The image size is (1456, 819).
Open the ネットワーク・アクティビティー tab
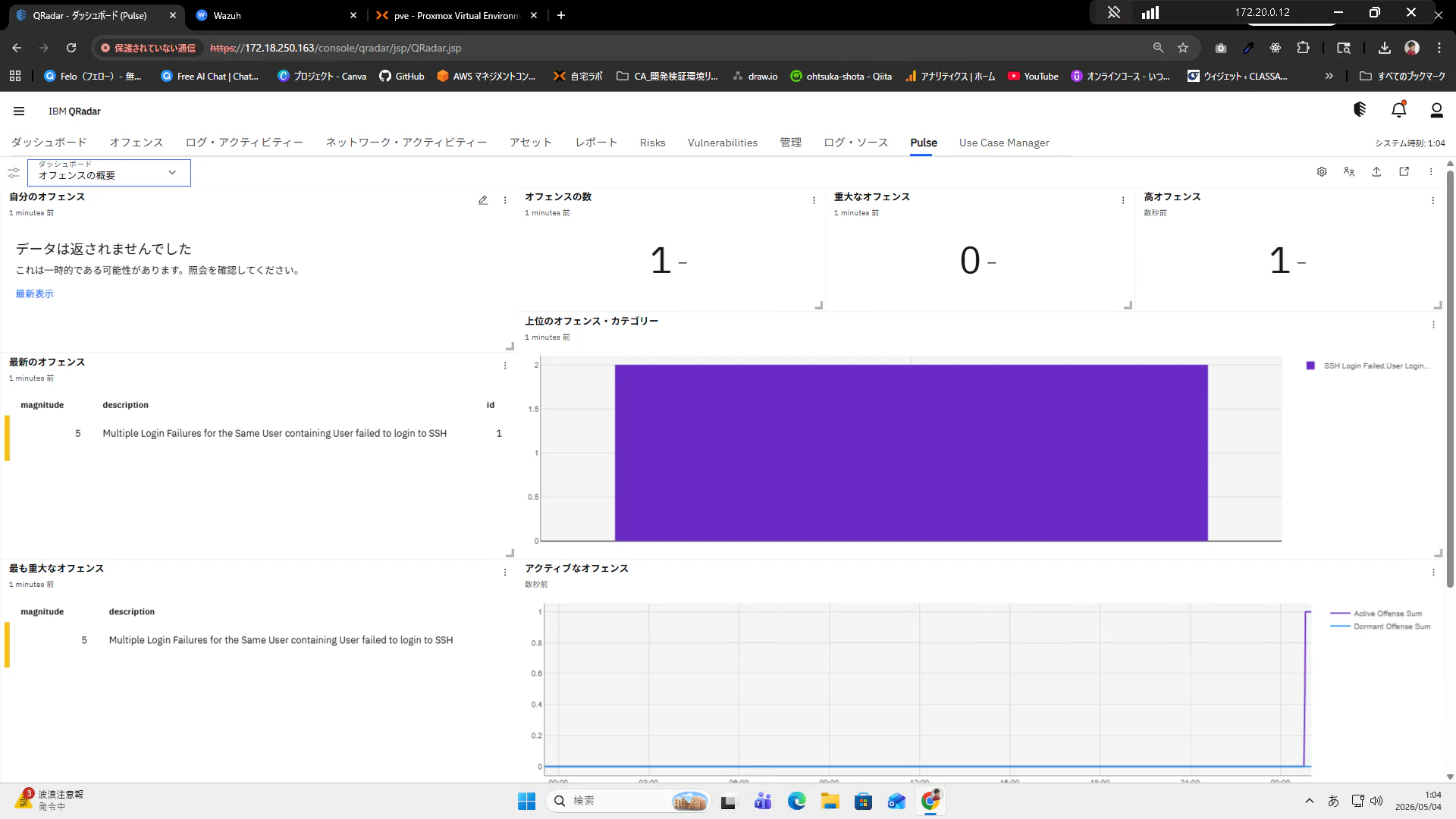pyautogui.click(x=406, y=143)
